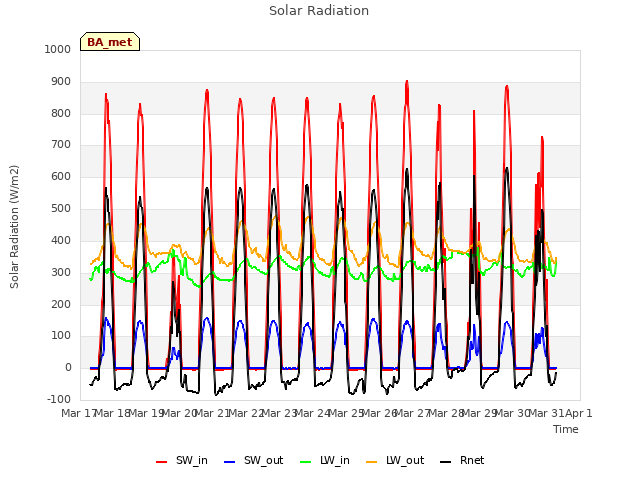
Task: Click the 500 y-axis tick label
Action: [61, 209]
